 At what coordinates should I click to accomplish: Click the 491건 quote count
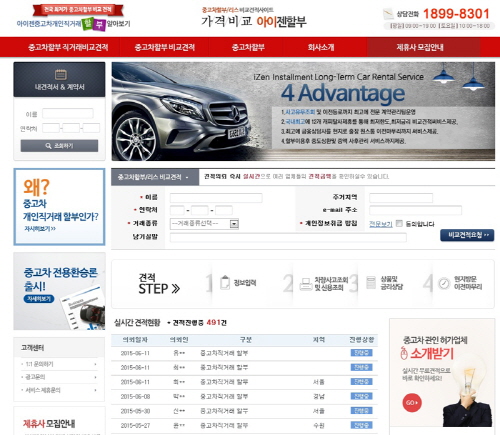216,322
